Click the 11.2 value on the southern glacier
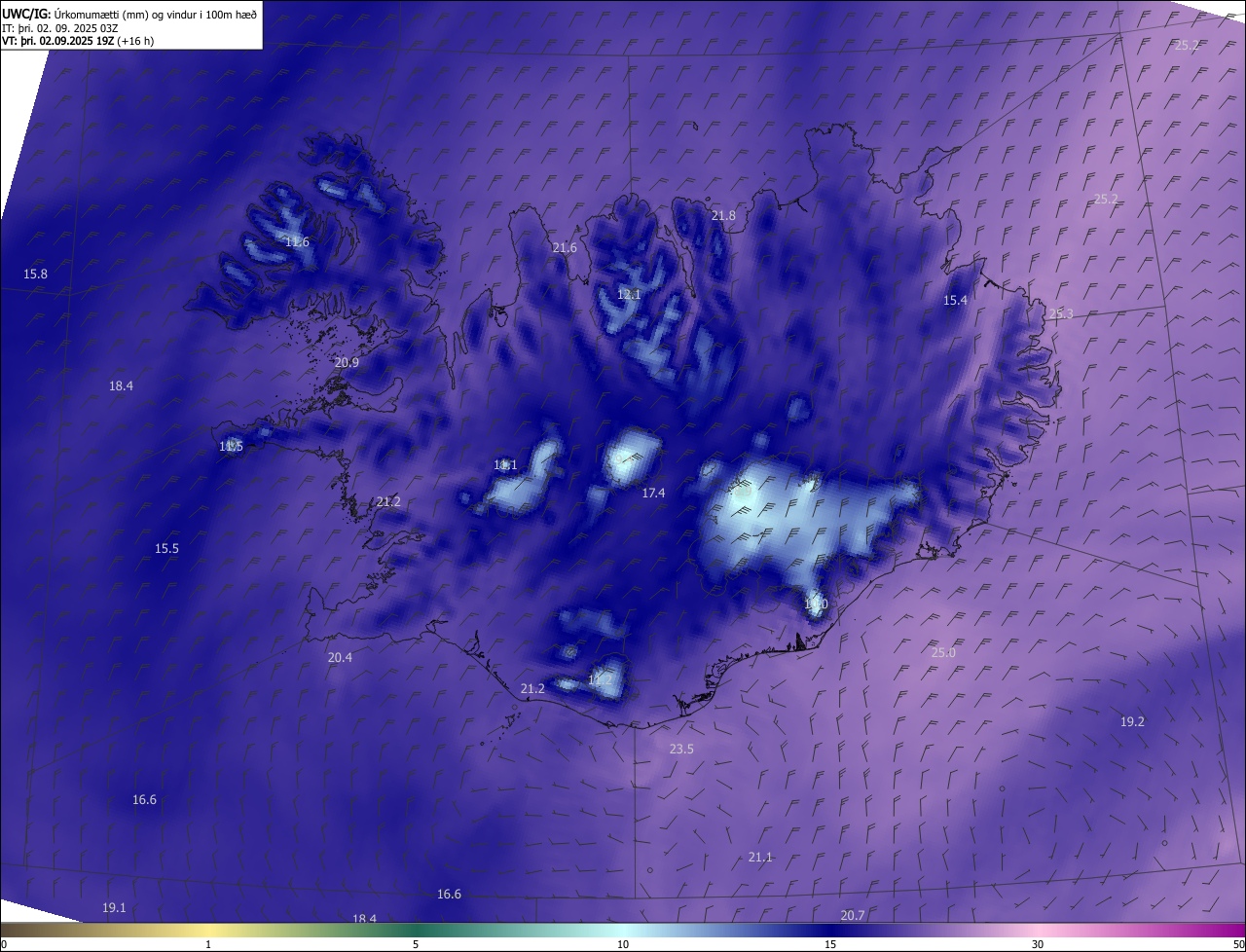1246x952 pixels. [601, 679]
